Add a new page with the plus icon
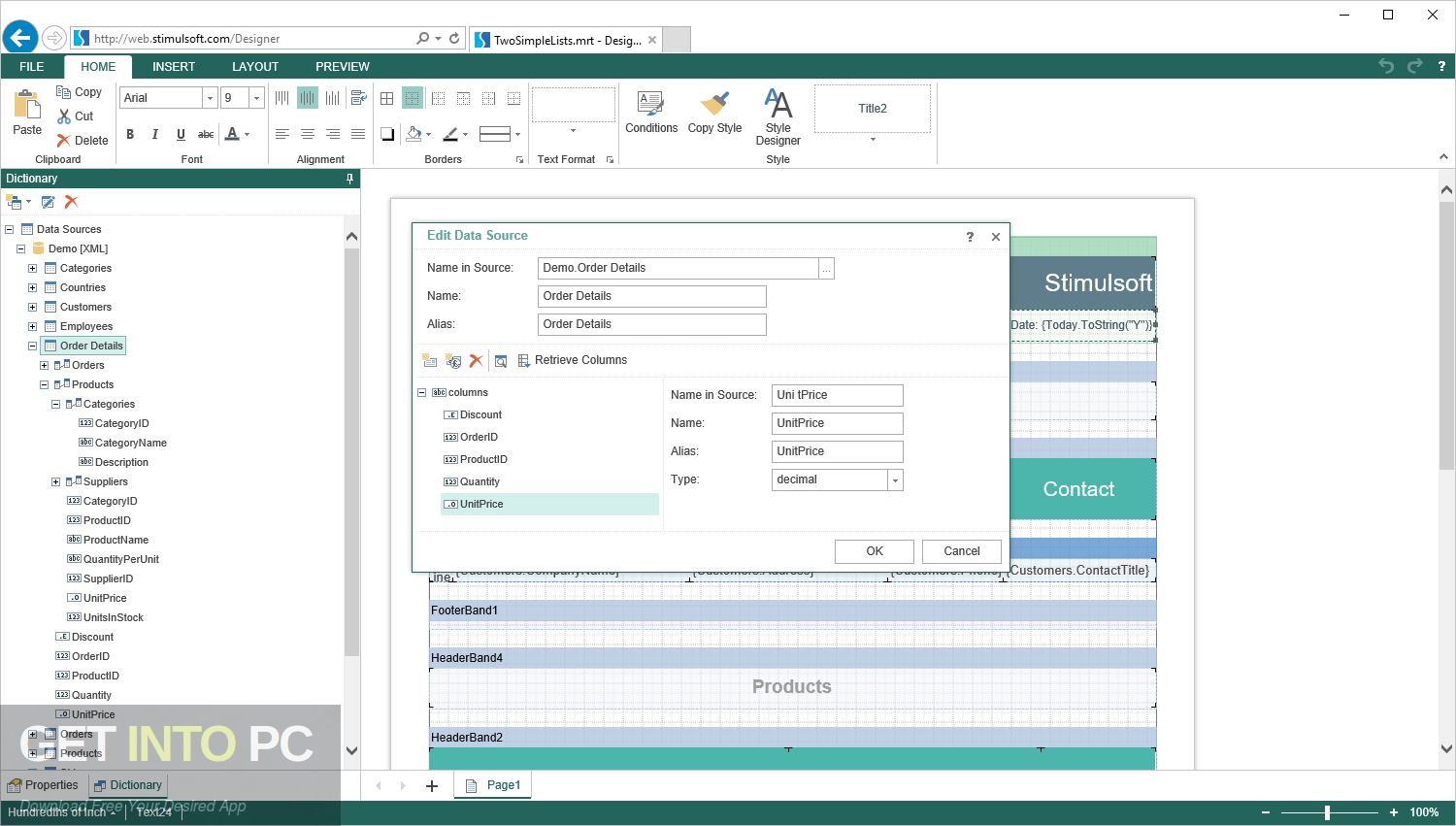 [432, 786]
